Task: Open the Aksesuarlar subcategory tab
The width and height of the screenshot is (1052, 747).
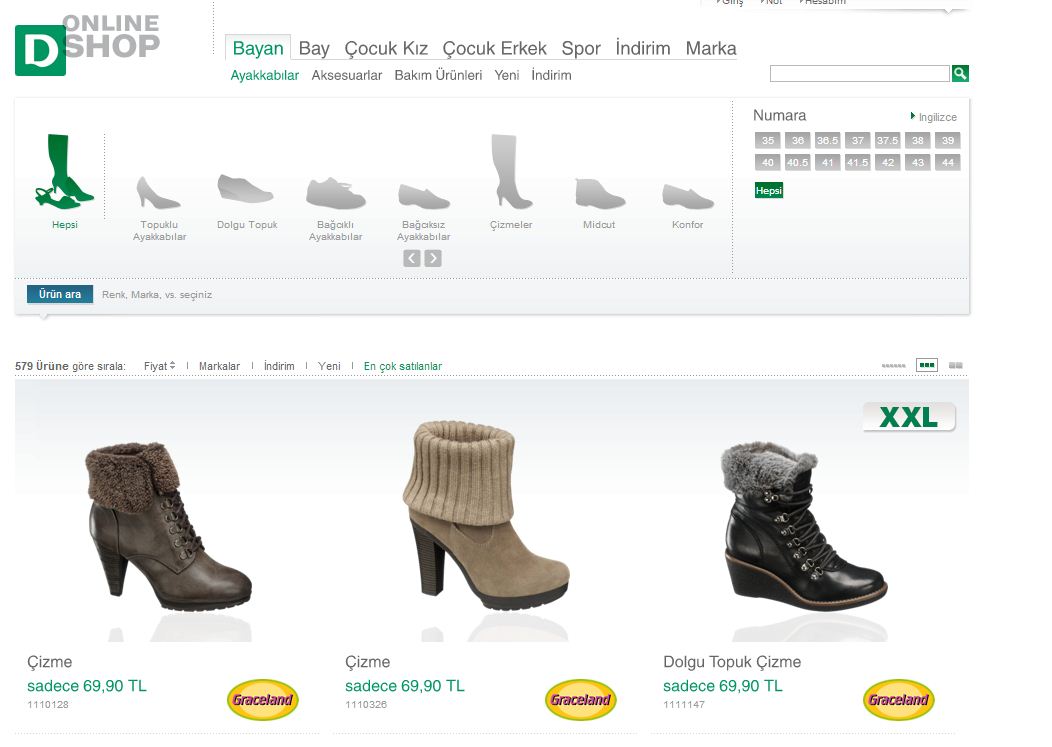Action: [346, 75]
